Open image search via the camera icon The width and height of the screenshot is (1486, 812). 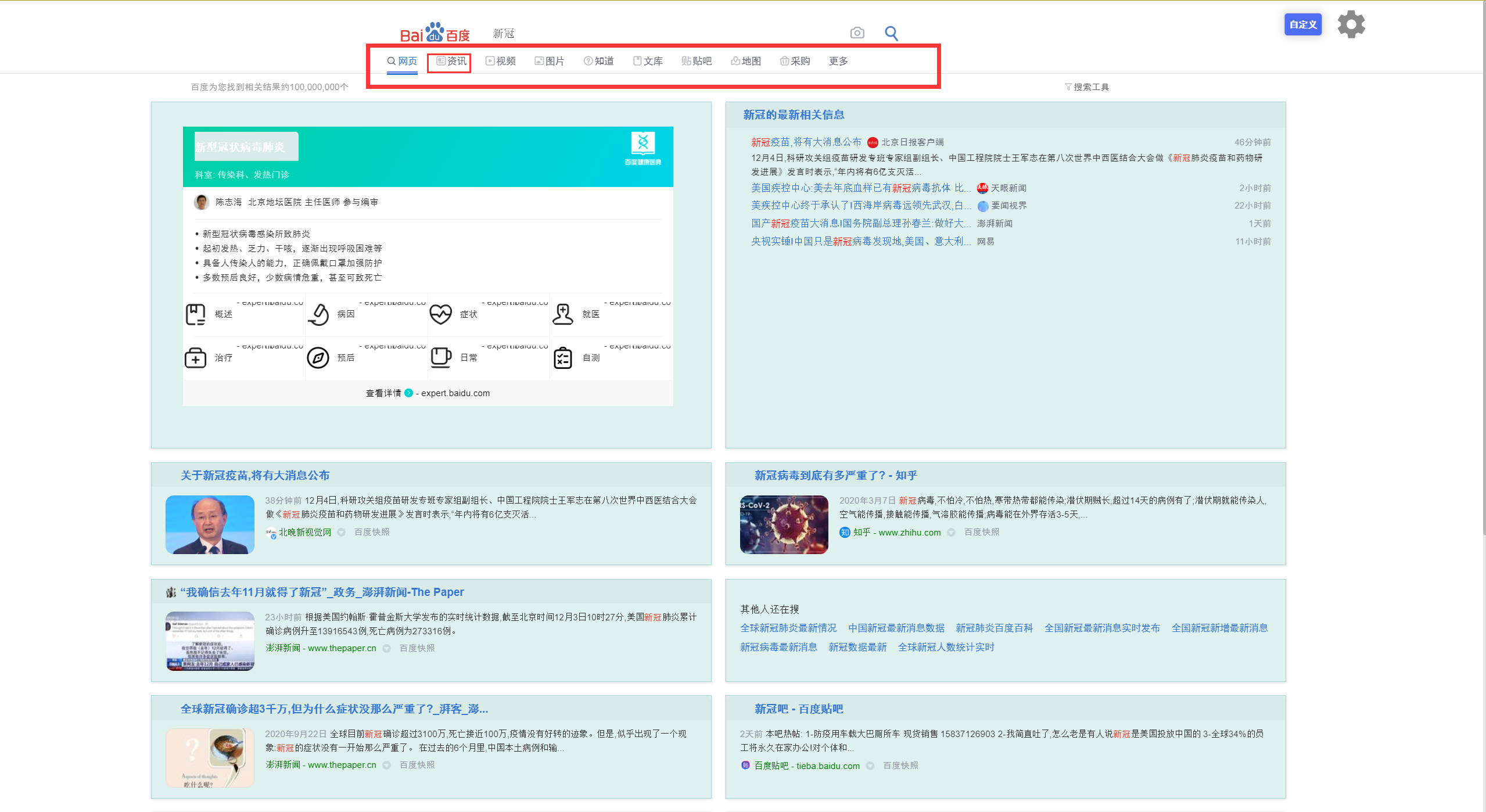(x=856, y=33)
